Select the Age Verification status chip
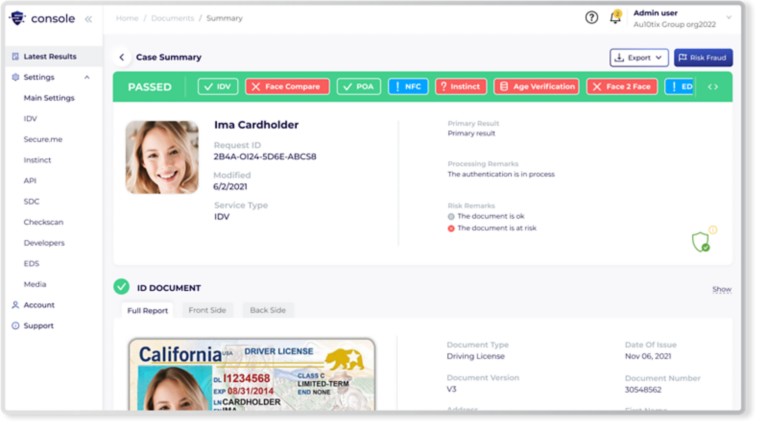Screen dimensions: 768x432 [536, 87]
